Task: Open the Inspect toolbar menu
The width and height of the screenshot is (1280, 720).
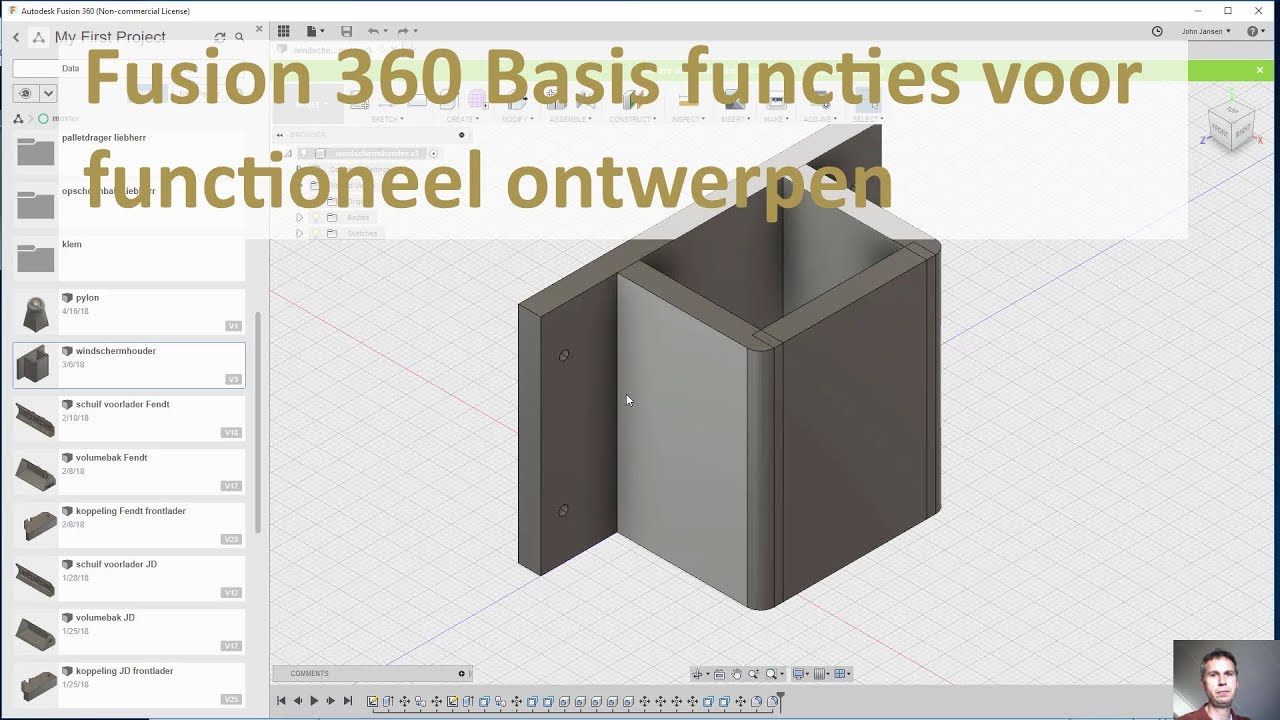Action: point(688,119)
